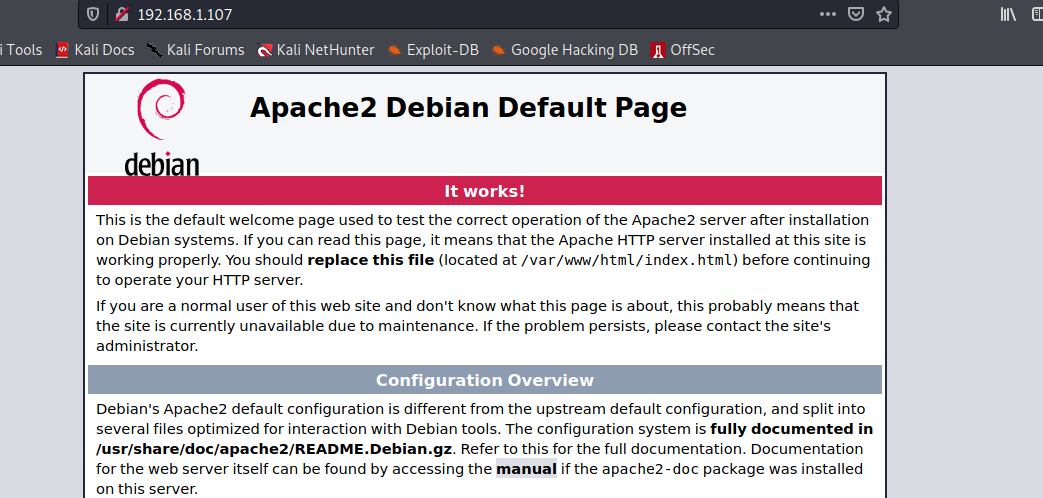The image size is (1043, 498).
Task: Click 'replace this file' bold text
Action: pos(371,260)
